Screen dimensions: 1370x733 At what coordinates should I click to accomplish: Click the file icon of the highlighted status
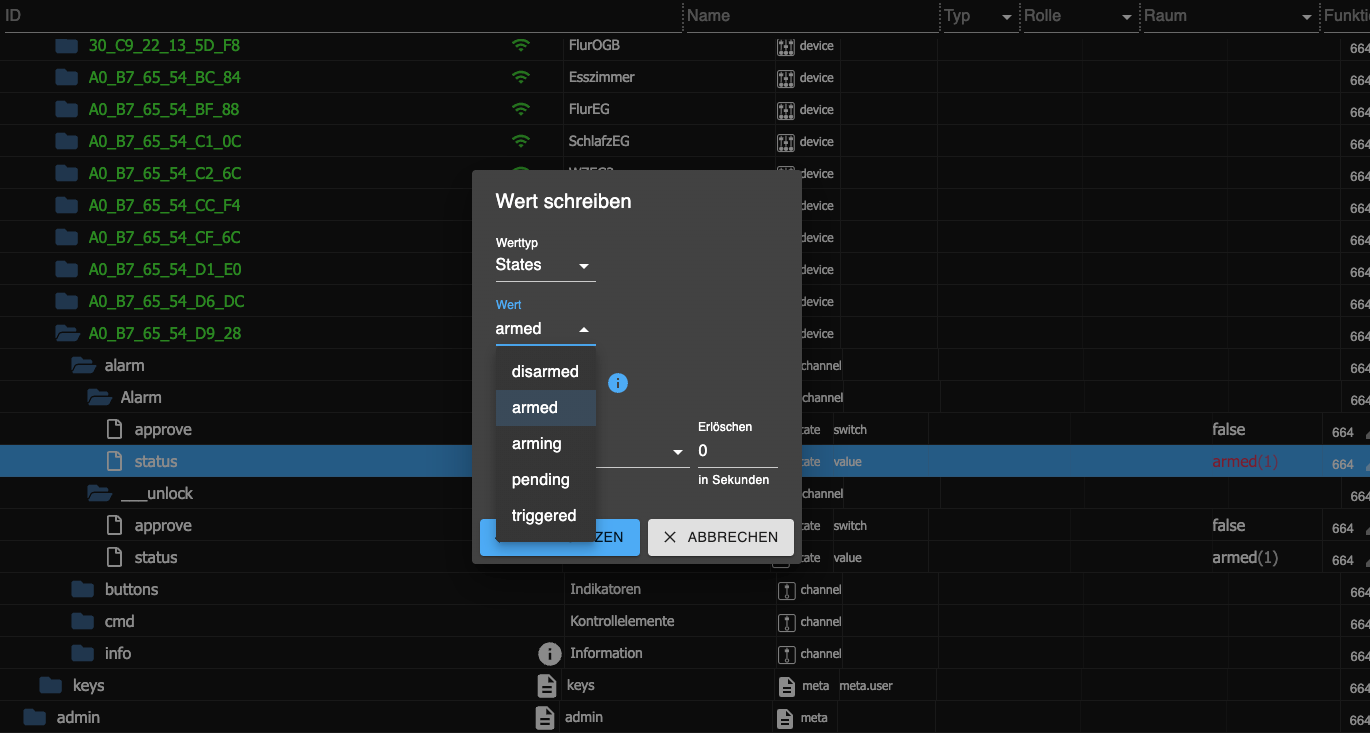[x=114, y=461]
